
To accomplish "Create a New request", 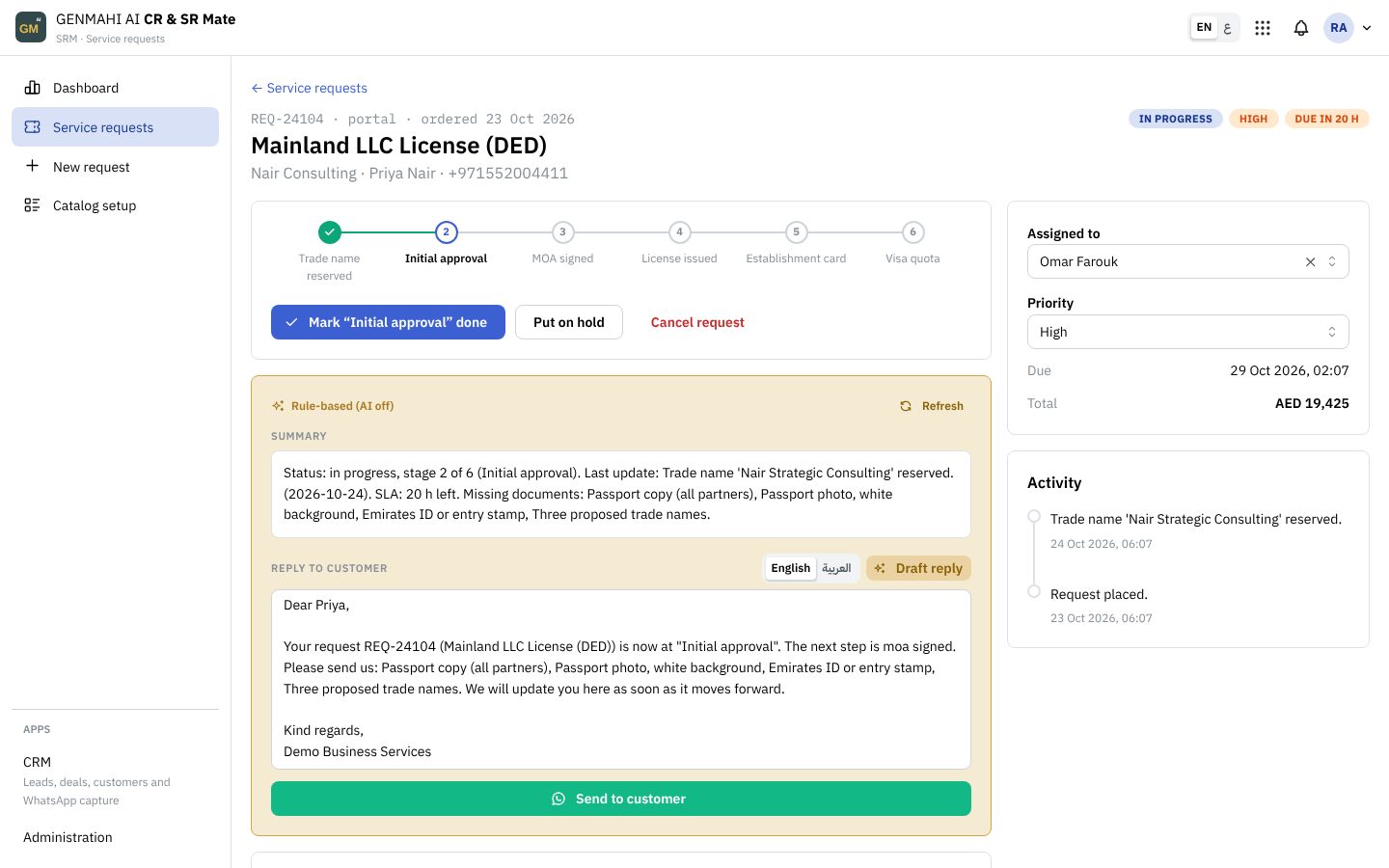I will click(115, 167).
